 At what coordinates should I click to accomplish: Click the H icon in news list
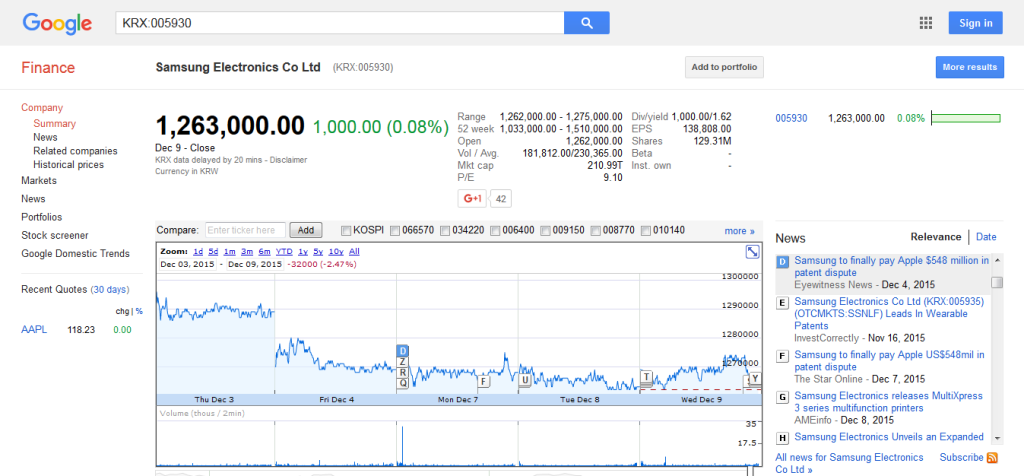pyautogui.click(x=782, y=437)
